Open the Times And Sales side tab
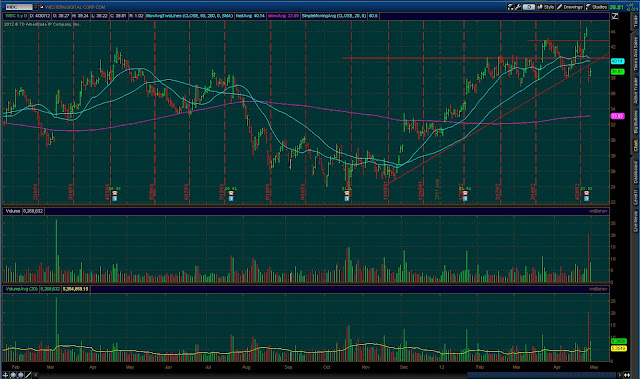Viewport: 640px width, 379px height. [636, 53]
